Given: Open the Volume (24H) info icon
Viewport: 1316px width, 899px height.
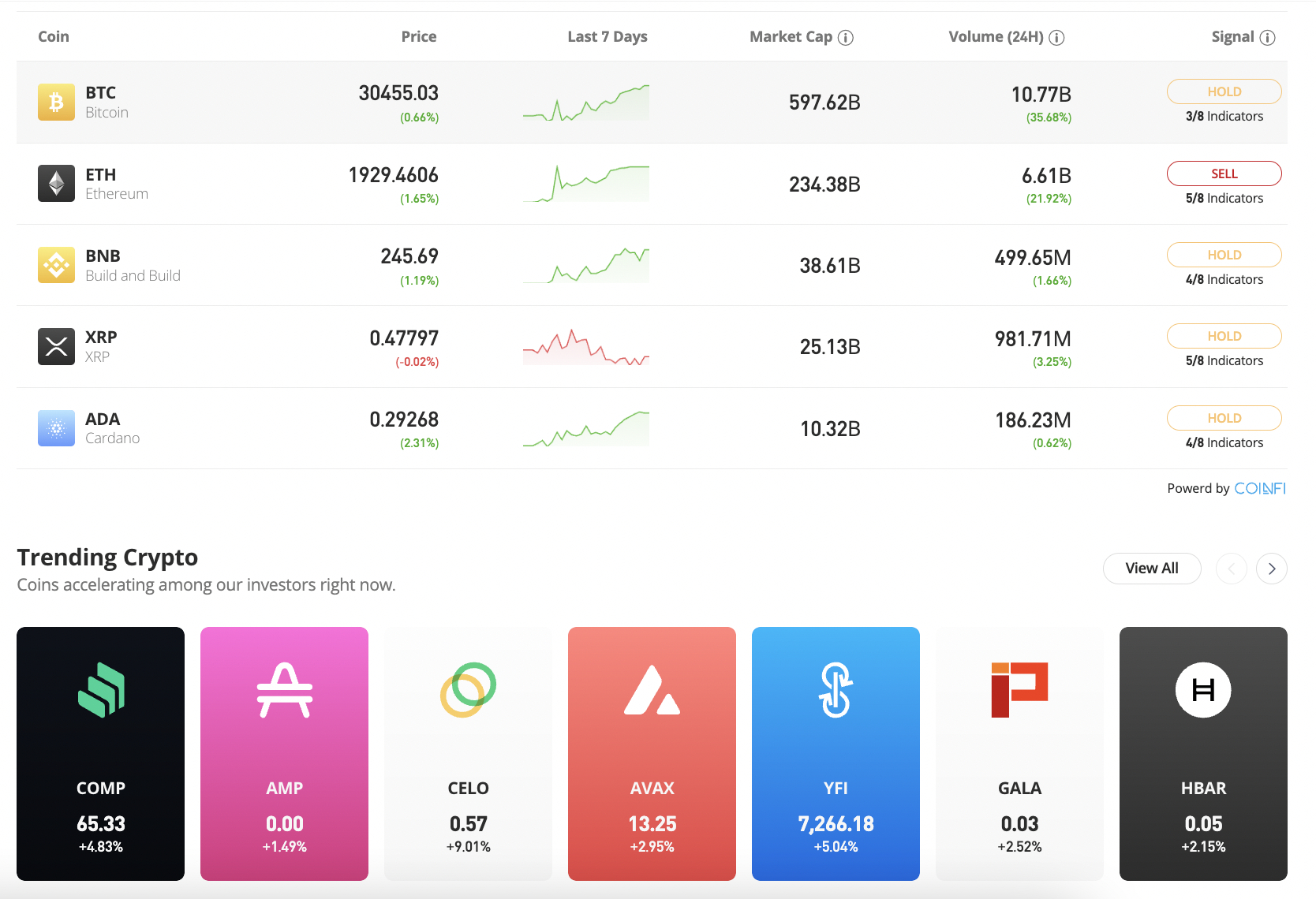Looking at the screenshot, I should pos(1056,37).
